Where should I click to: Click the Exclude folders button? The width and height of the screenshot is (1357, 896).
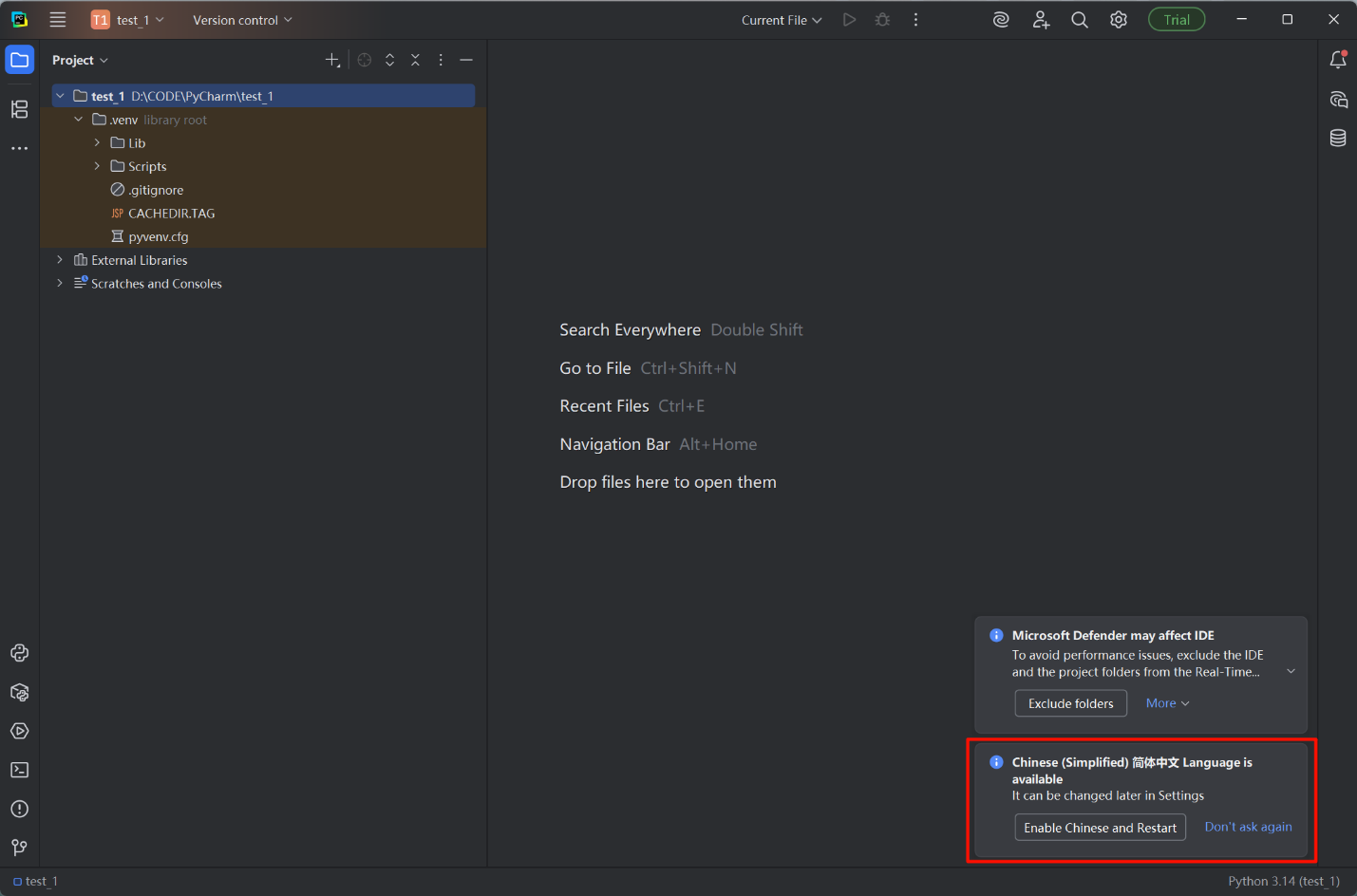[1071, 703]
